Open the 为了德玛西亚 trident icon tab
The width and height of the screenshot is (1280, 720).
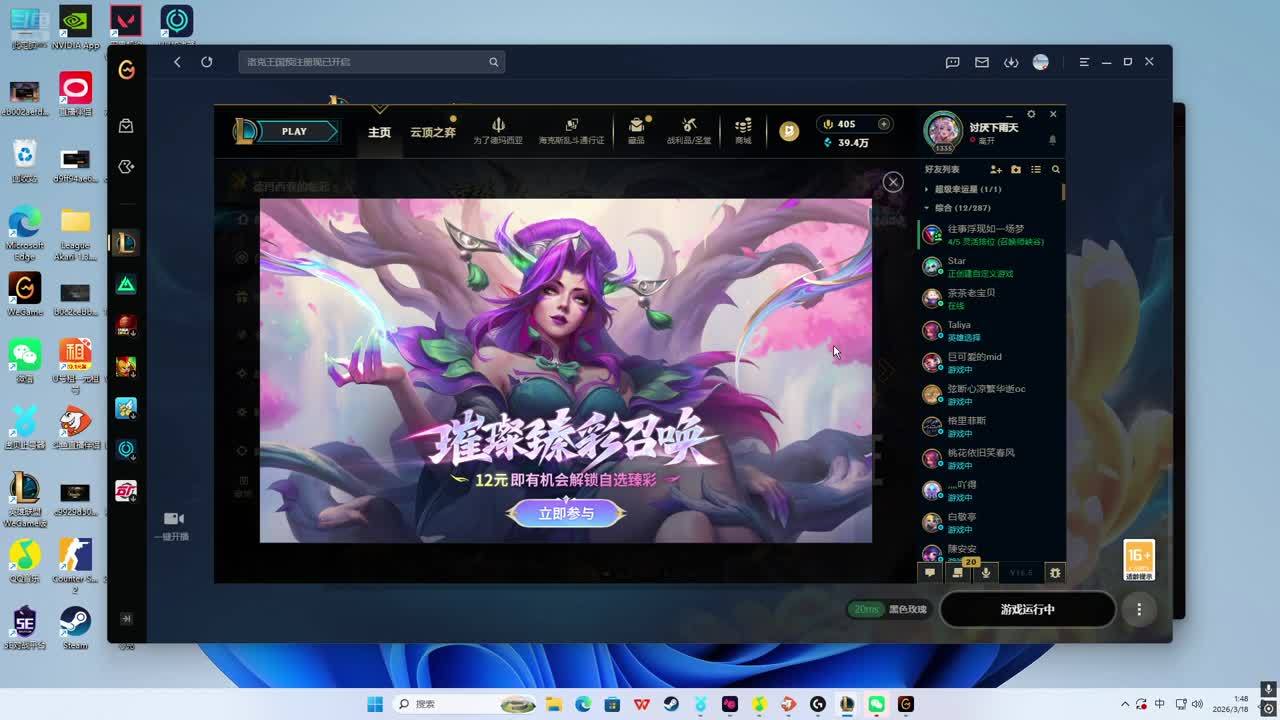point(498,131)
